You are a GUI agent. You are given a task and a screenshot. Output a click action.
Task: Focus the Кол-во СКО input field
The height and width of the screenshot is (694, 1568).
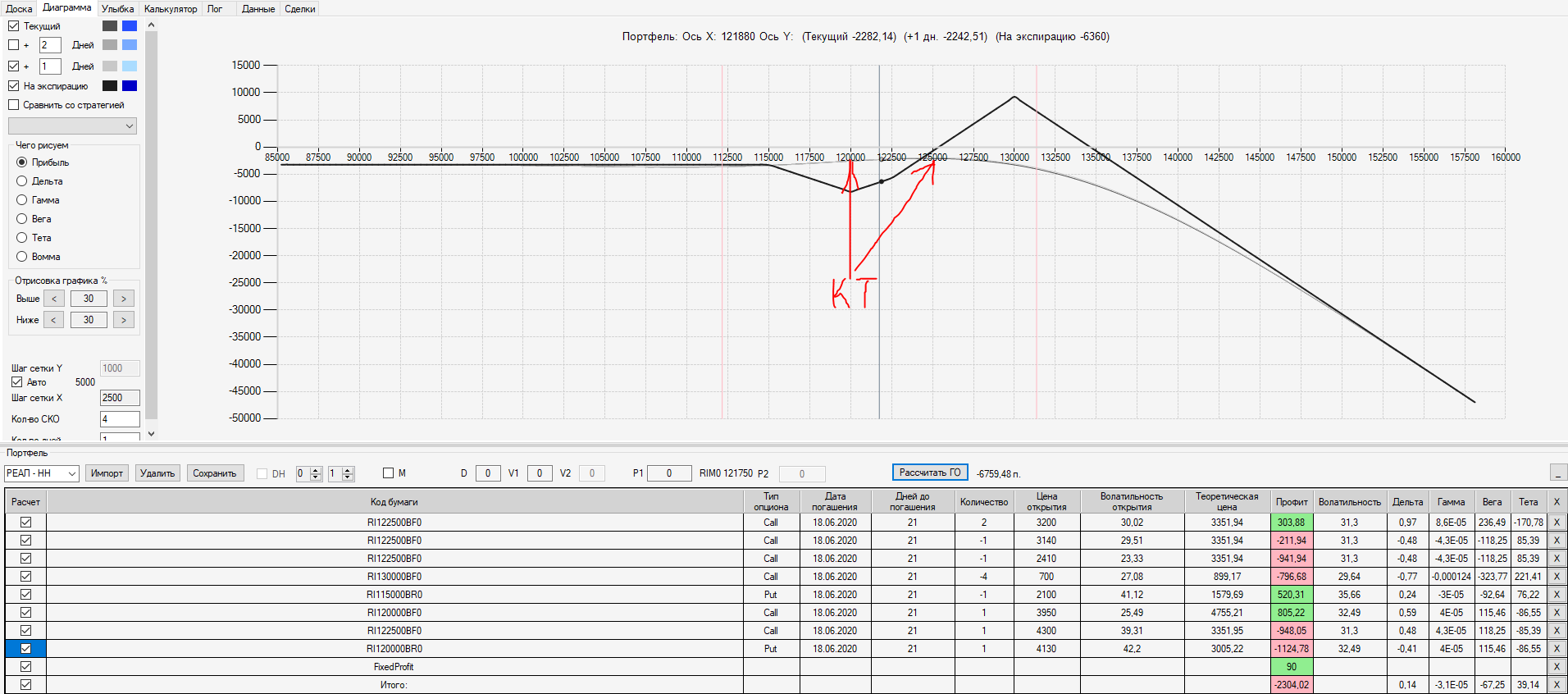pos(120,419)
